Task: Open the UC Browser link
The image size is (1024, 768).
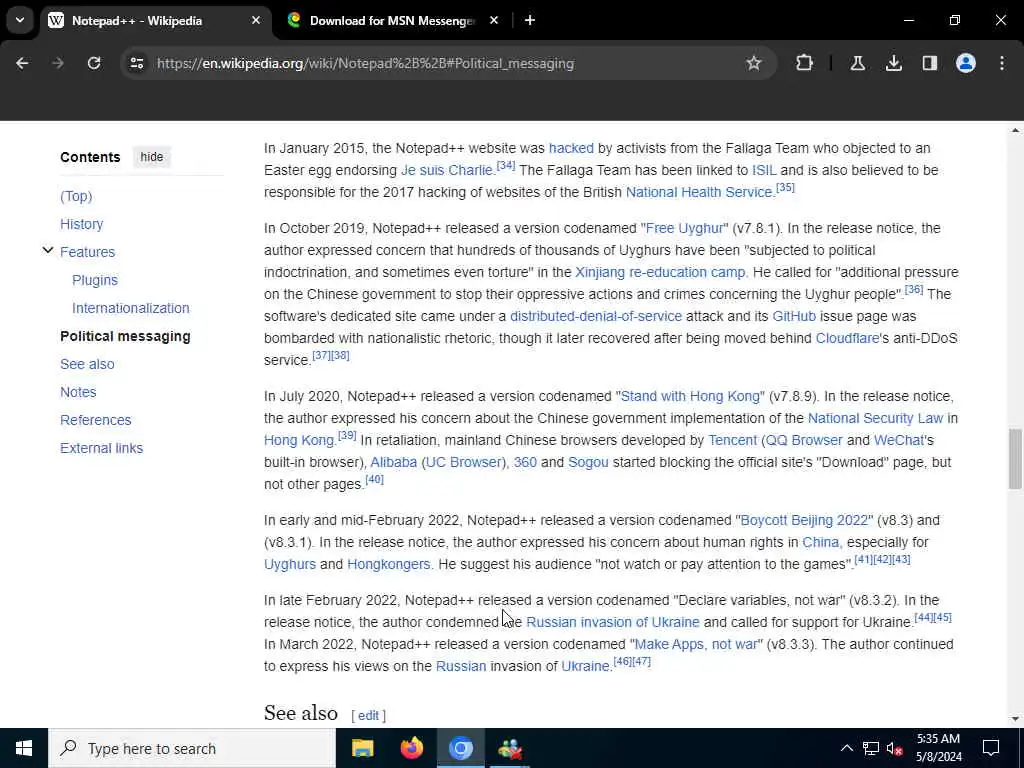Action: pyautogui.click(x=464, y=462)
